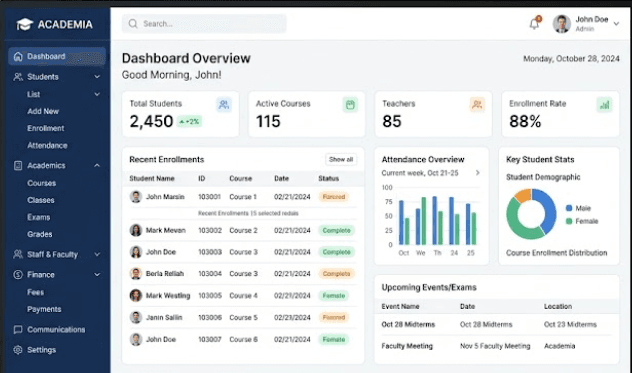Select Dashboard in the sidebar
The height and width of the screenshot is (373, 632).
pos(57,56)
